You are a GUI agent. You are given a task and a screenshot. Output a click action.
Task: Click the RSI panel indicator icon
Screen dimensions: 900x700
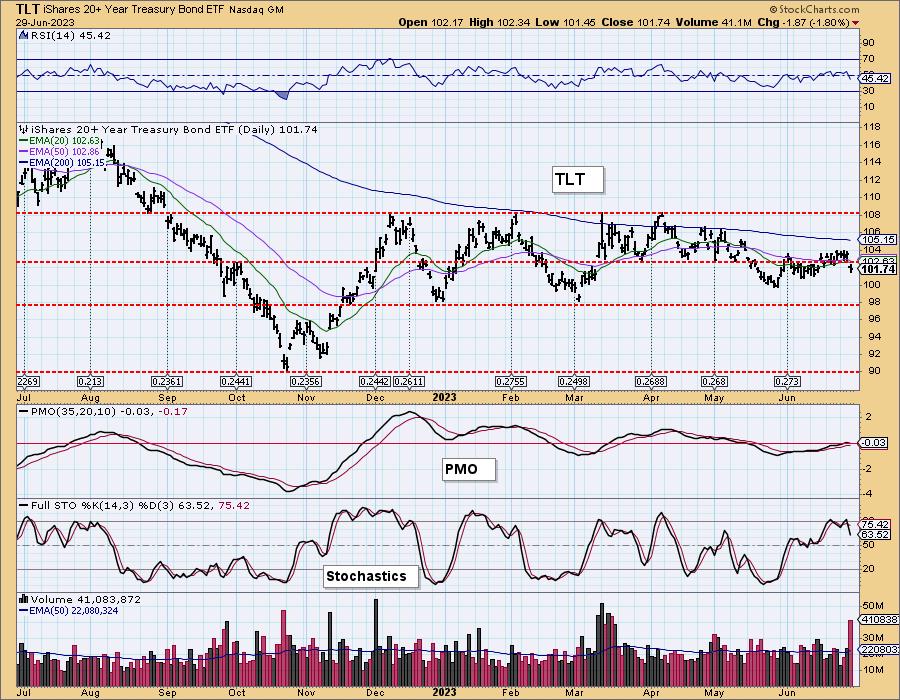point(23,35)
